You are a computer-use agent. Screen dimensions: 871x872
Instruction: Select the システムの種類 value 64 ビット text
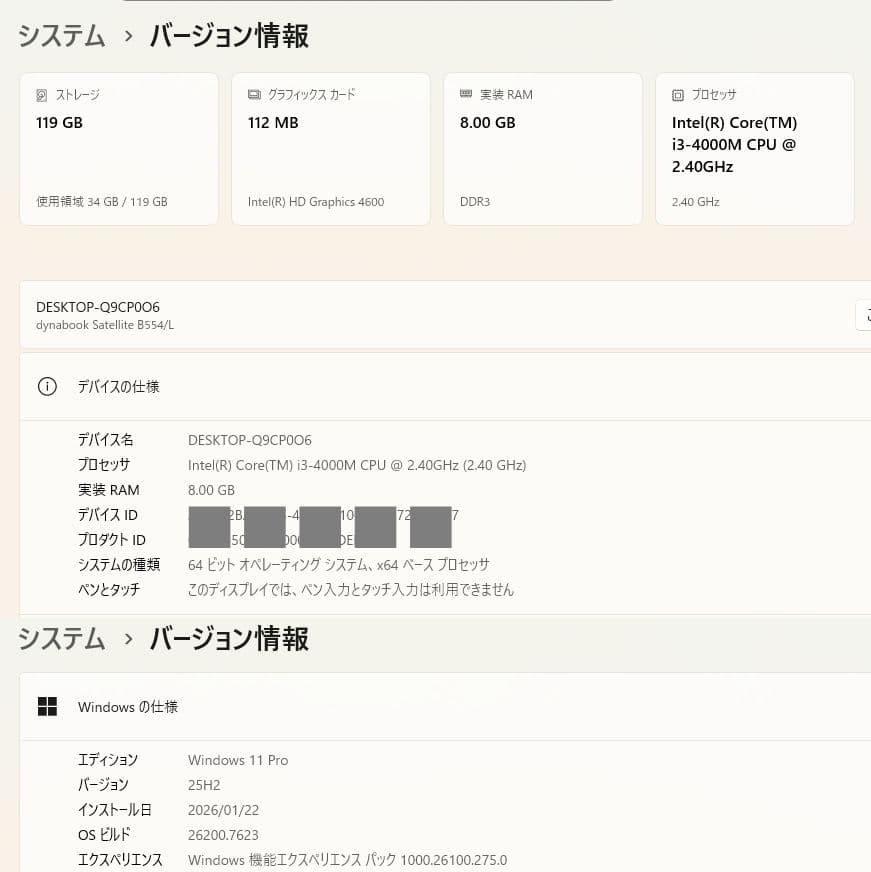(x=339, y=565)
